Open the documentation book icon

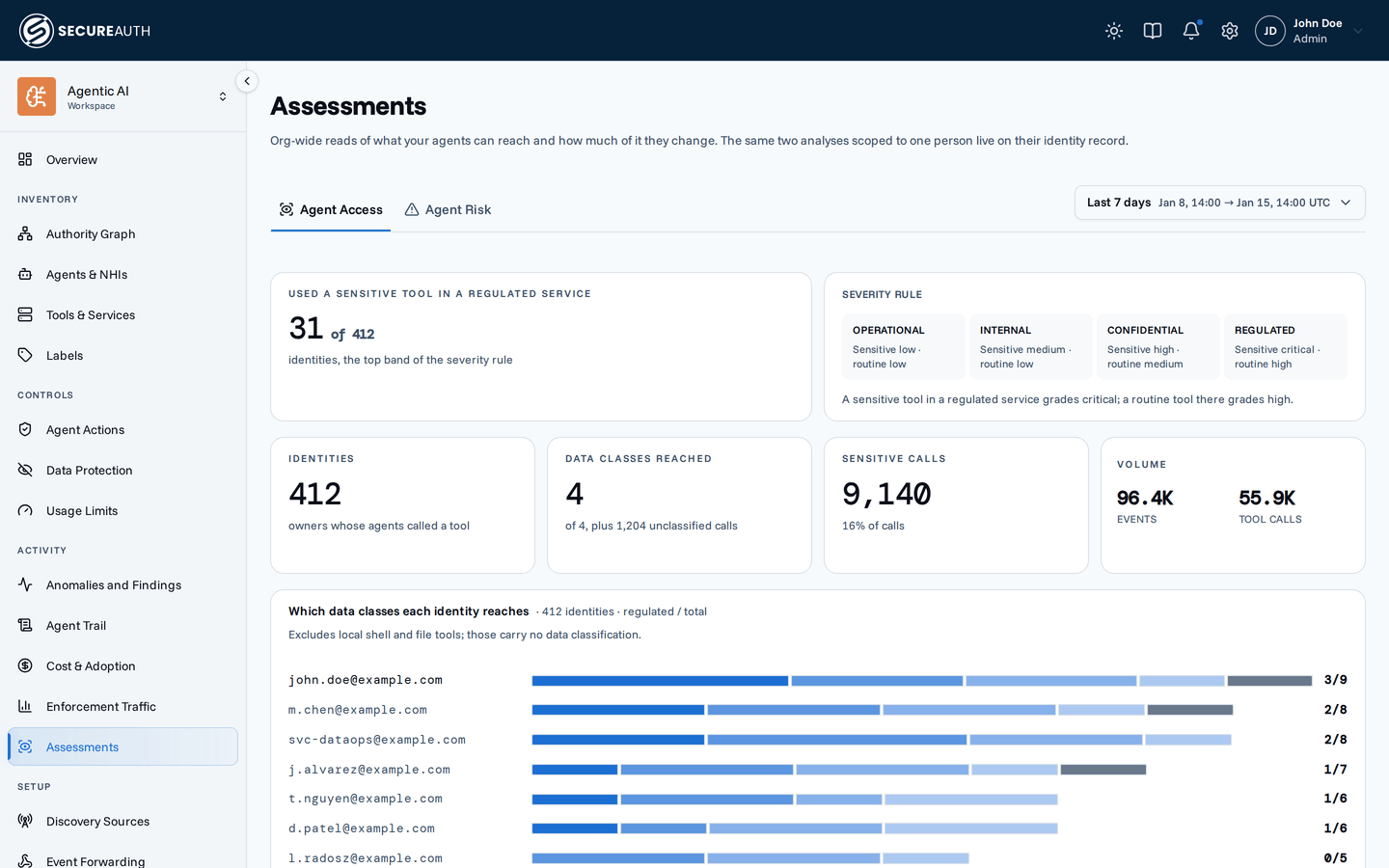[1153, 31]
